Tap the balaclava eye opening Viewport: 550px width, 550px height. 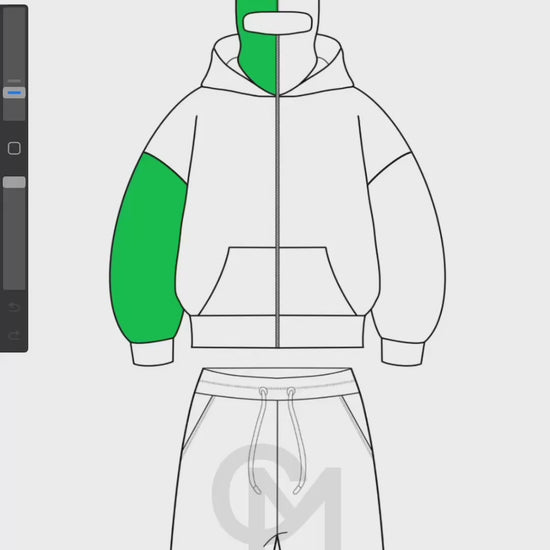[277, 23]
